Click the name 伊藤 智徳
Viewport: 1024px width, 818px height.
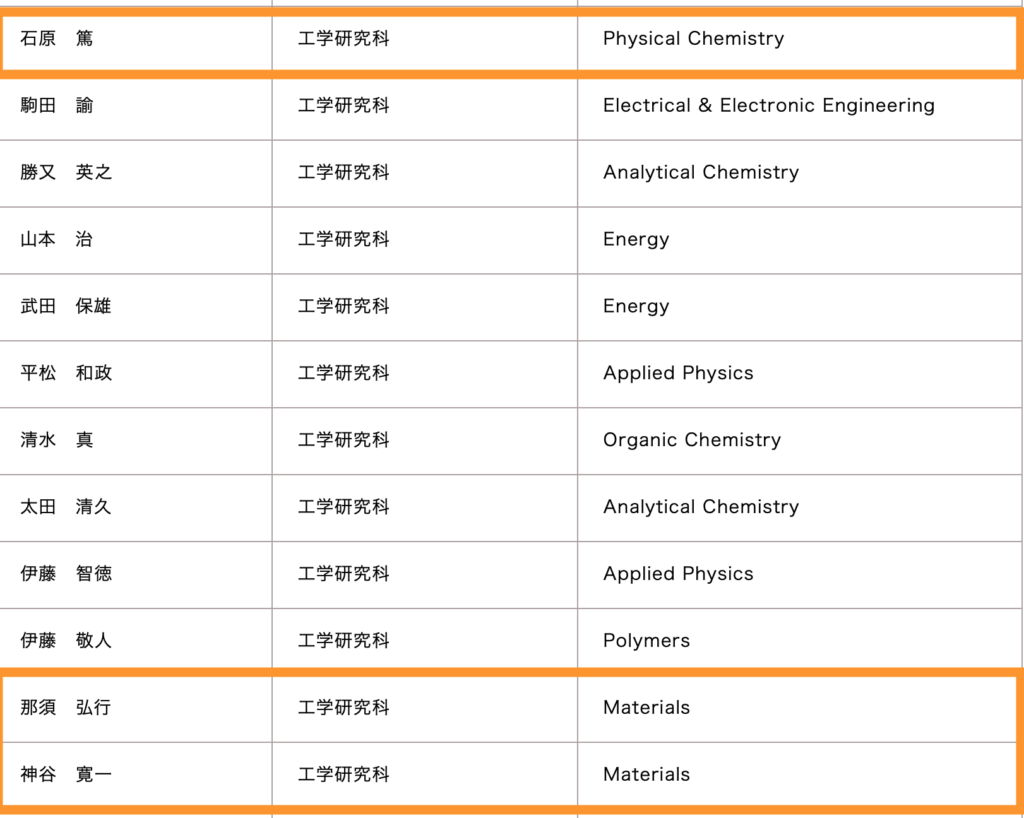pos(66,574)
